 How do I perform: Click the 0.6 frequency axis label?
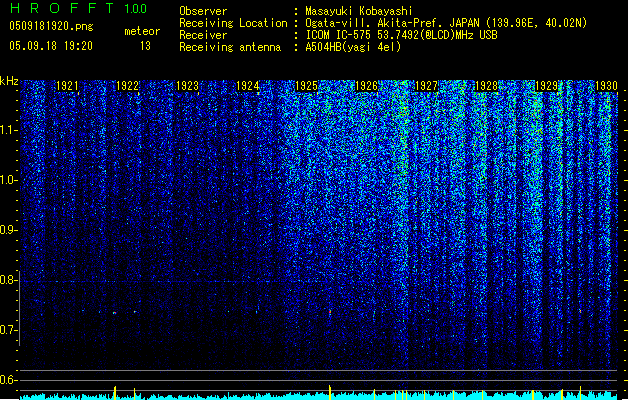pos(8,380)
